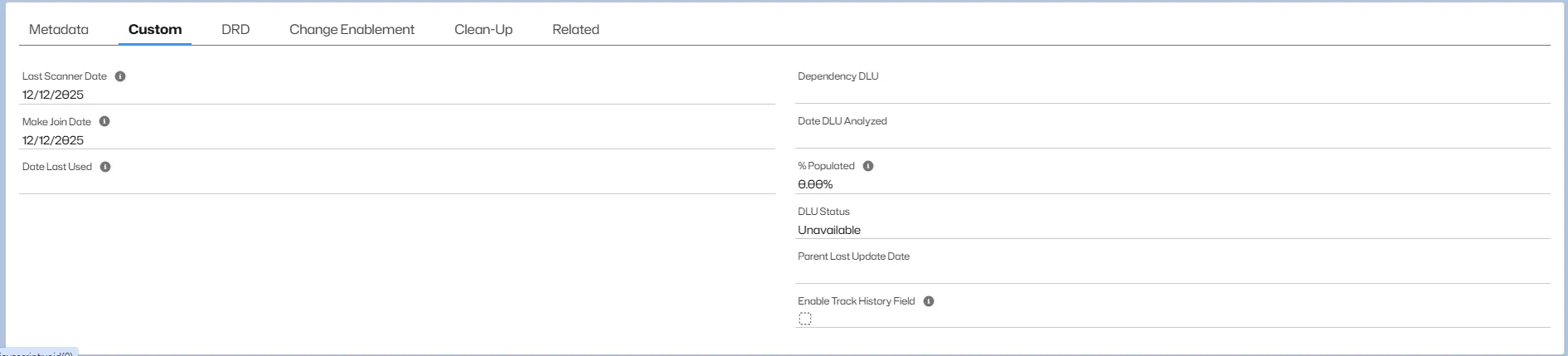Click the % Populated info icon
Screen dimensions: 1568x356
pyautogui.click(x=868, y=166)
